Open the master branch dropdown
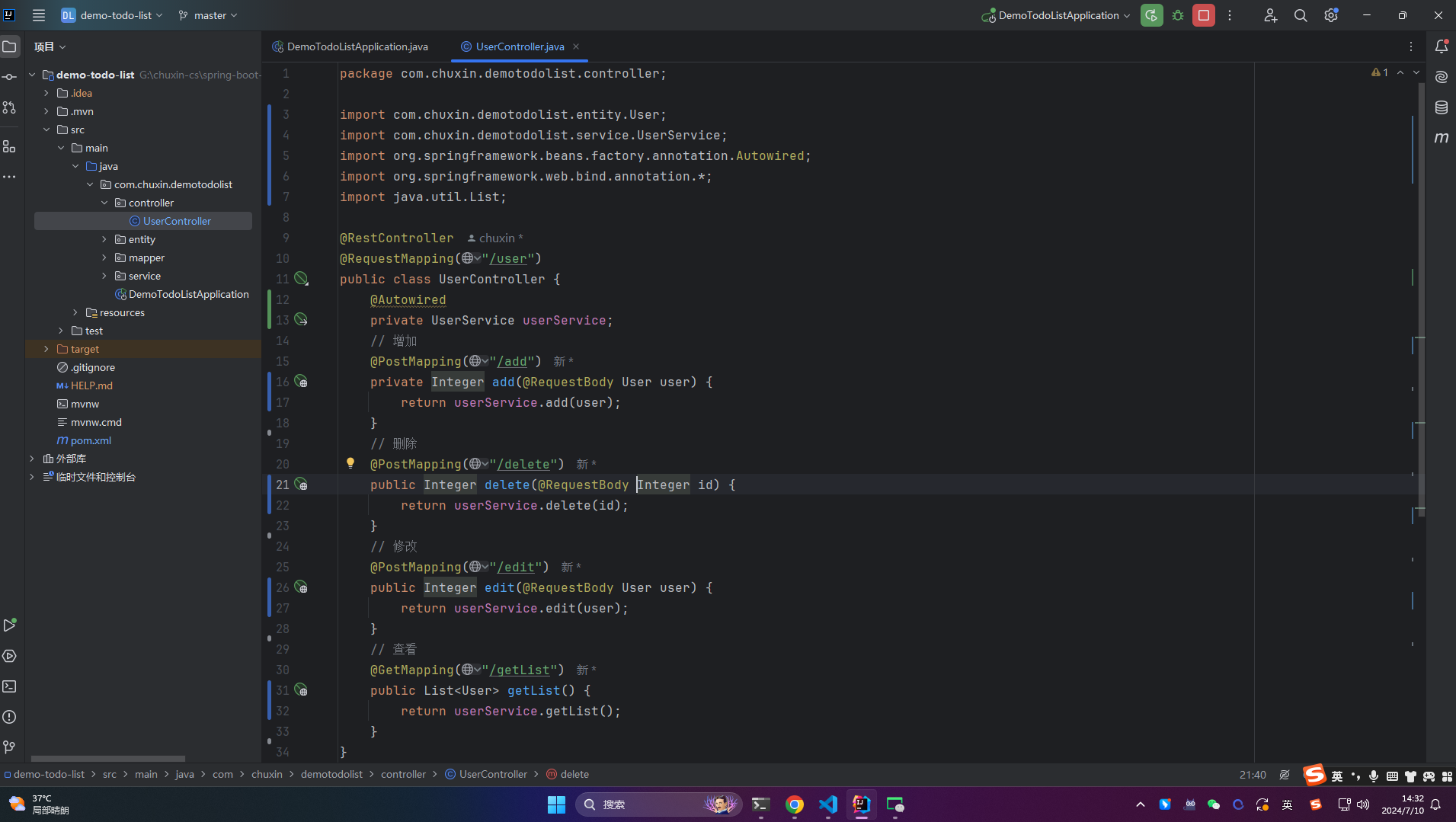The width and height of the screenshot is (1456, 822). click(208, 15)
